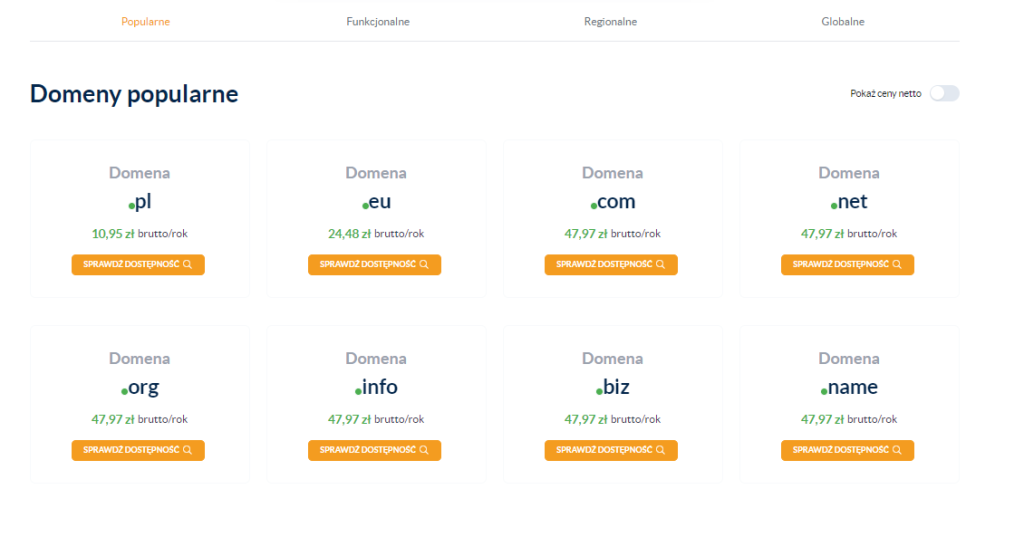
Task: Open the Funkcjonalne tab
Action: [378, 21]
